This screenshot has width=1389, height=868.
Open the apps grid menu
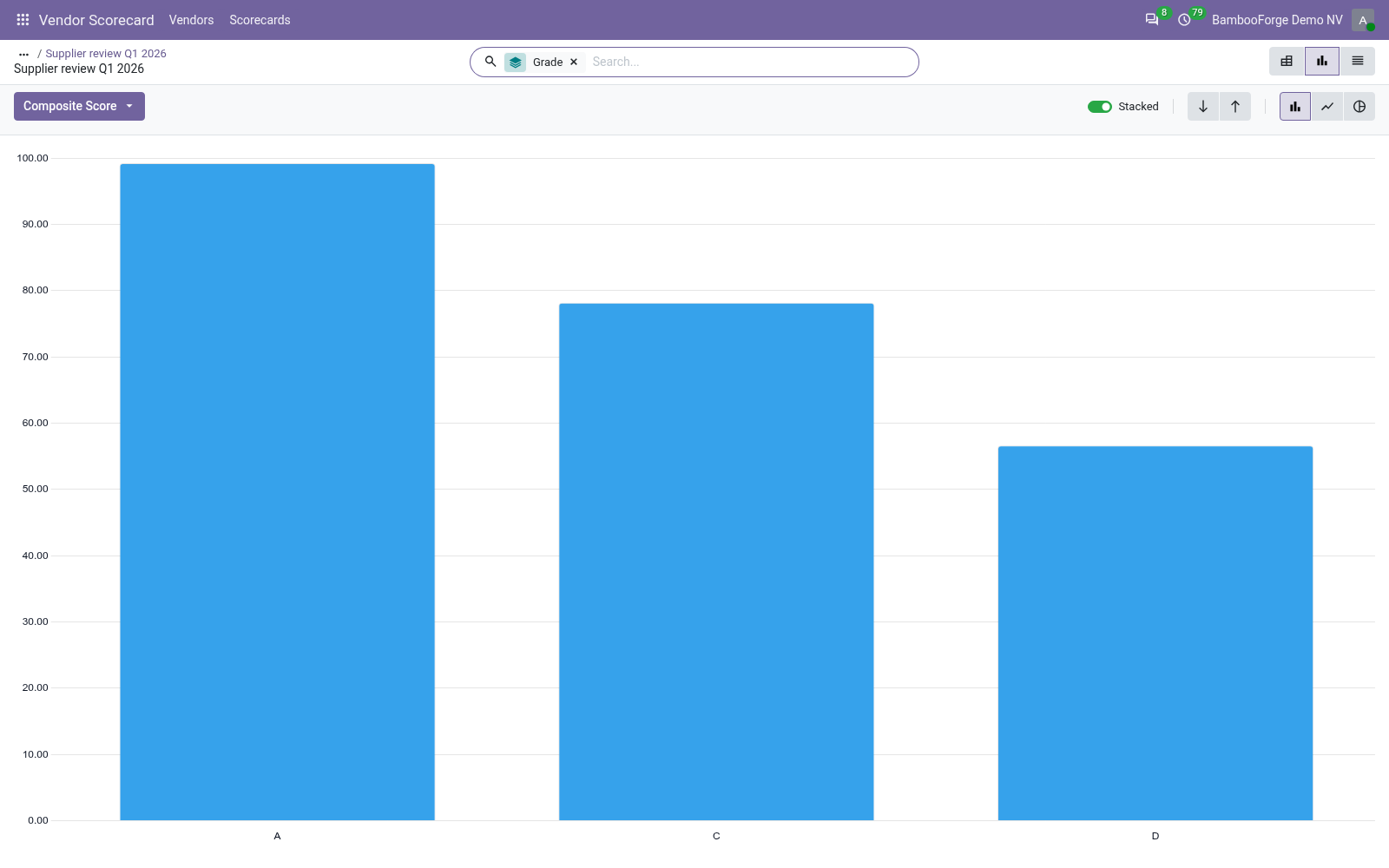coord(23,19)
